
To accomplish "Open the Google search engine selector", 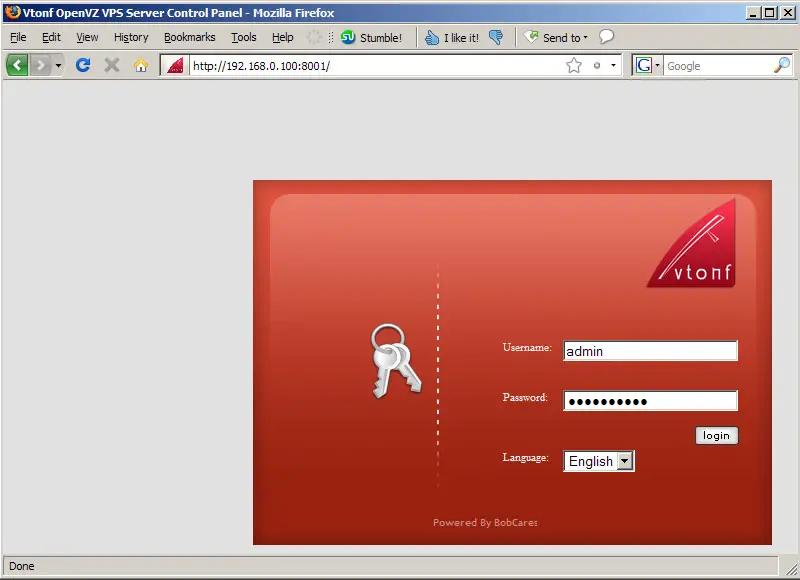I will pyautogui.click(x=647, y=65).
